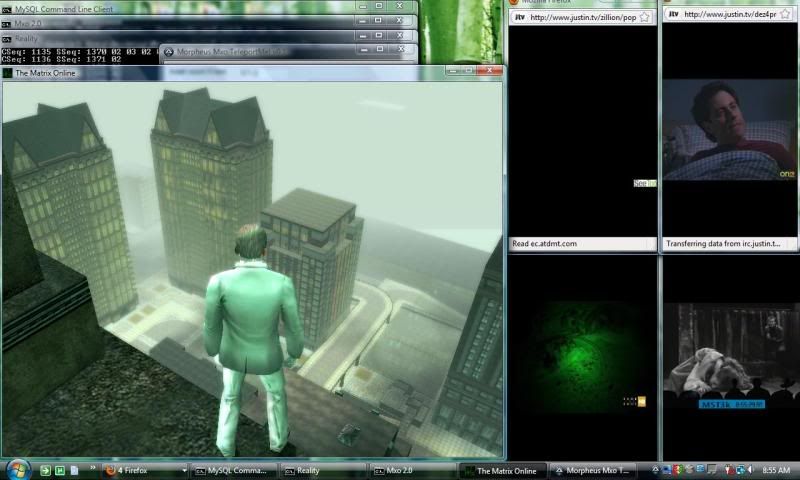Viewport: 800px width, 480px height.
Task: Switch to Reality taskbar button
Action: tap(323, 471)
